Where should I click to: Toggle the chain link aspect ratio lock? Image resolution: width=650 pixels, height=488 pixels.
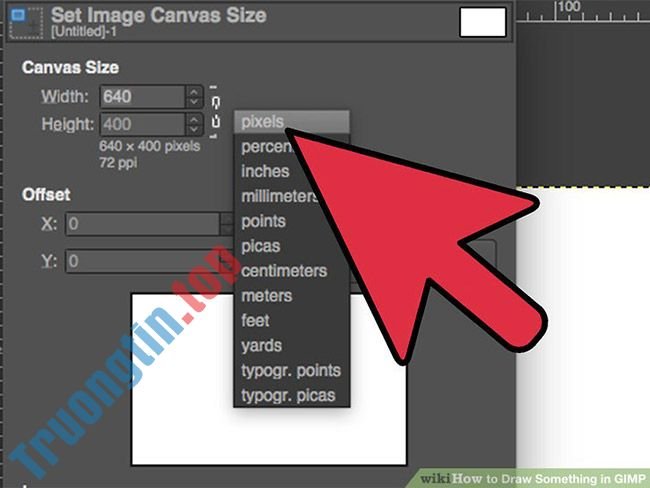(x=214, y=110)
